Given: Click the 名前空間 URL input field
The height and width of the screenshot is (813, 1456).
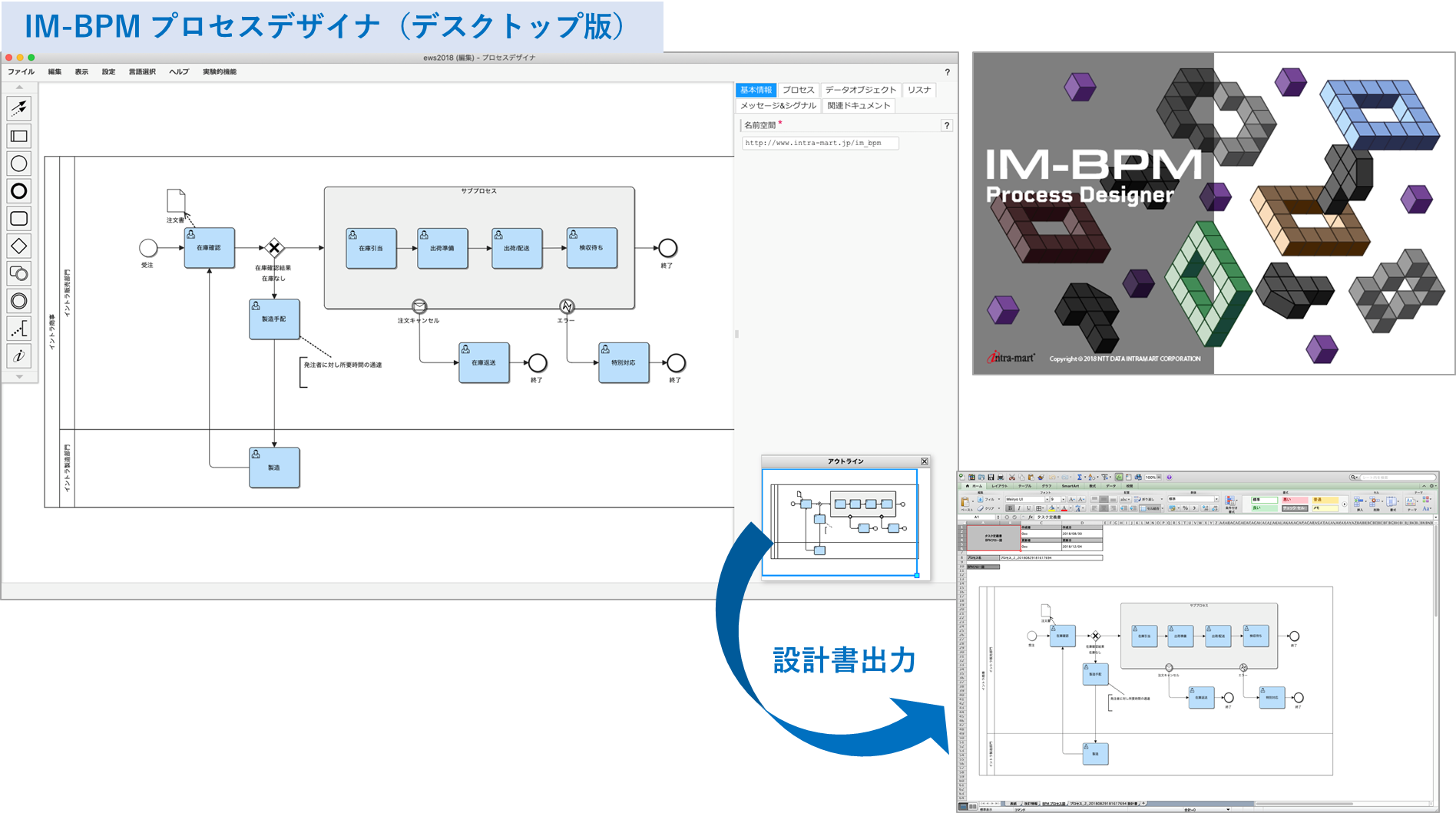Looking at the screenshot, I should tap(820, 143).
